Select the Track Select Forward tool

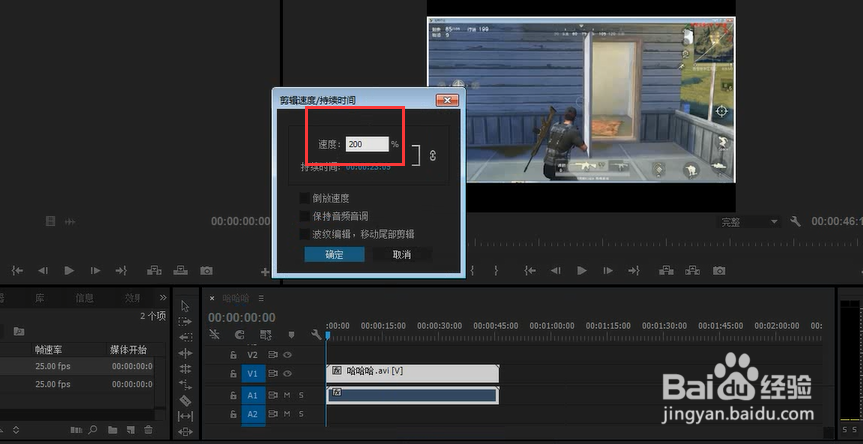185,321
